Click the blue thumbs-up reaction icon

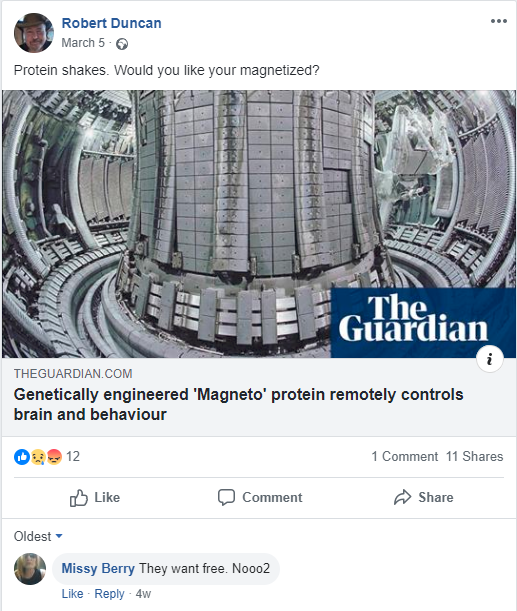pyautogui.click(x=22, y=457)
